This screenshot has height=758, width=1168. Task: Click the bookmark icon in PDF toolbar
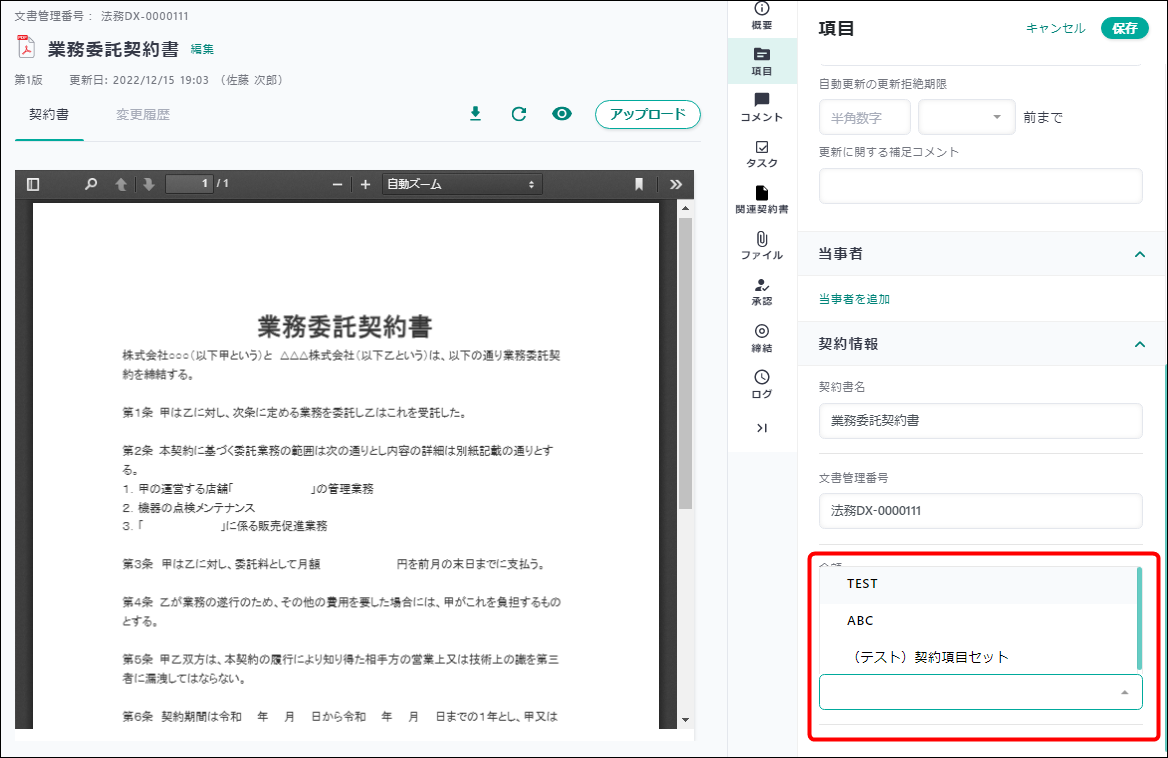tap(638, 184)
